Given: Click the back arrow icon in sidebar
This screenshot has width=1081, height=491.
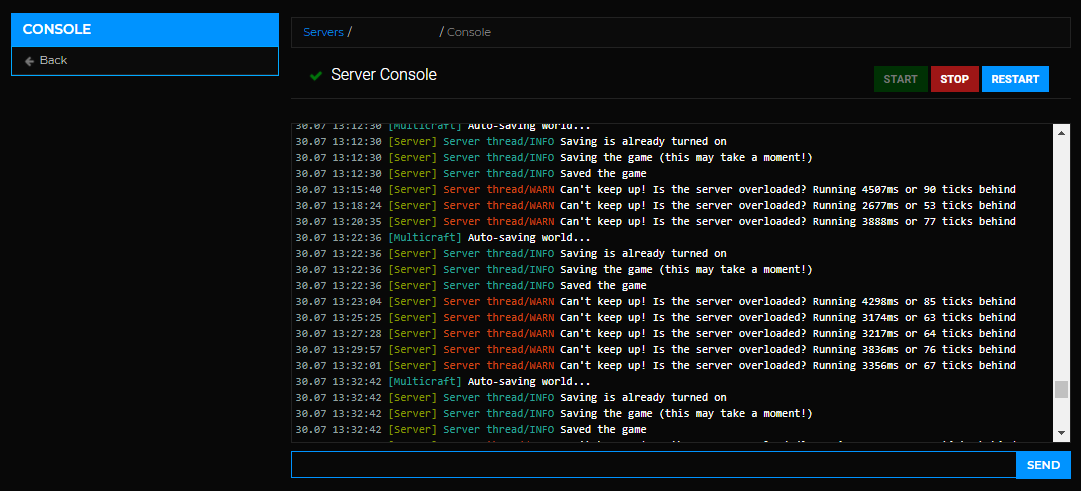Looking at the screenshot, I should click(x=29, y=61).
